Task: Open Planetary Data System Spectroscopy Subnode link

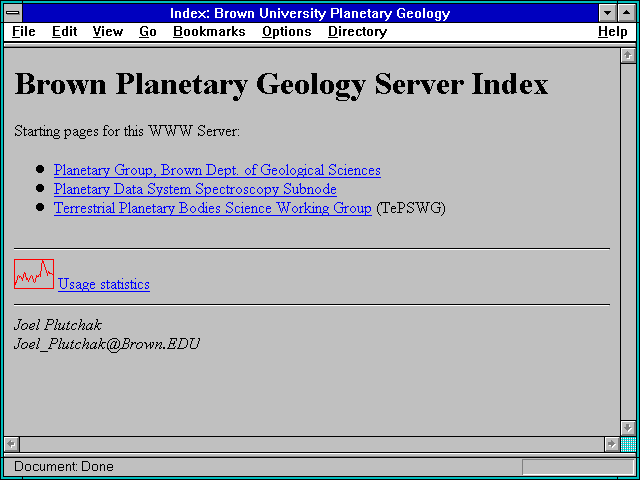Action: (195, 189)
